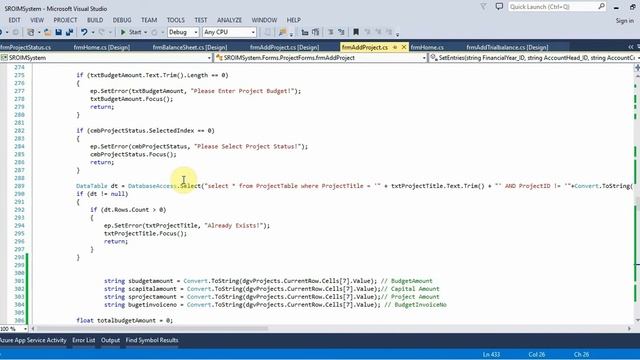640x360 pixels.
Task: Open the Start button dropdown arrow
Action: coord(145,32)
